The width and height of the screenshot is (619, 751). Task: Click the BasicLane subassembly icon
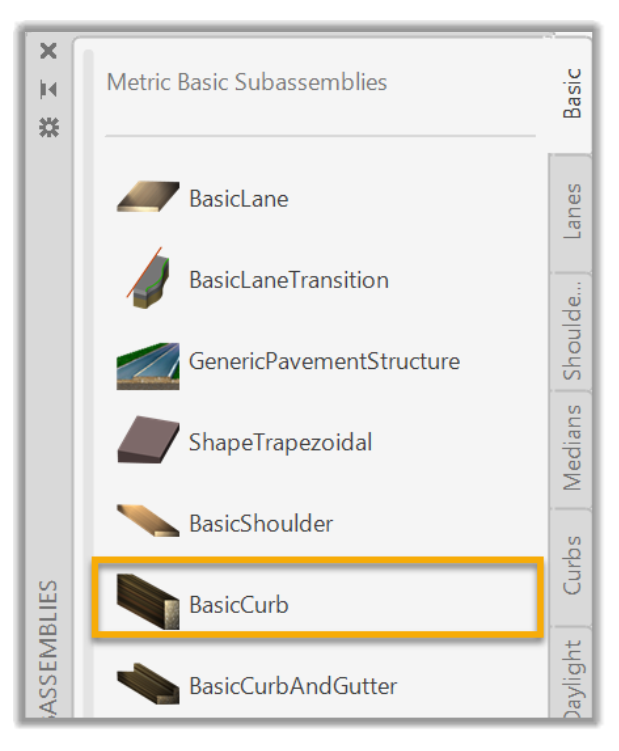point(148,198)
